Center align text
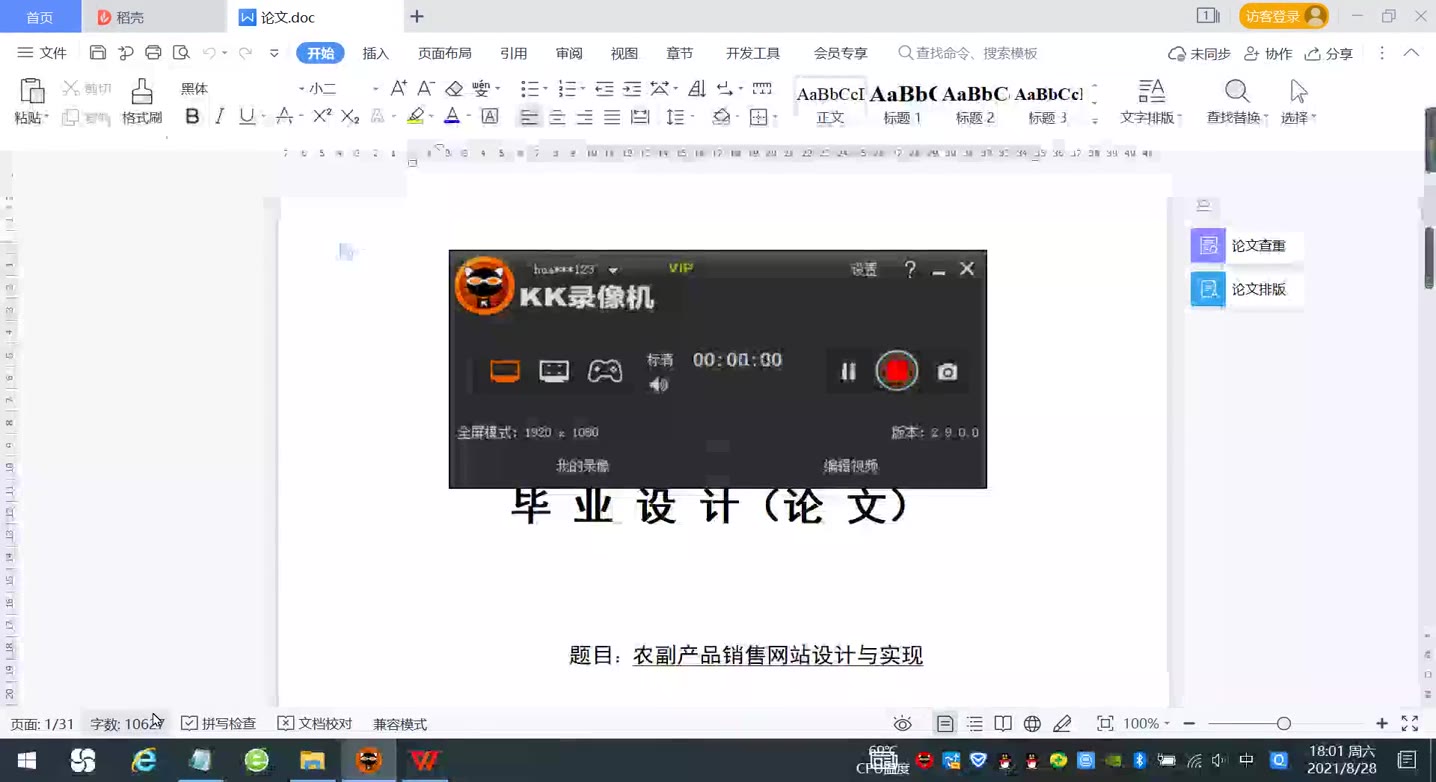The height and width of the screenshot is (782, 1436). 557,117
